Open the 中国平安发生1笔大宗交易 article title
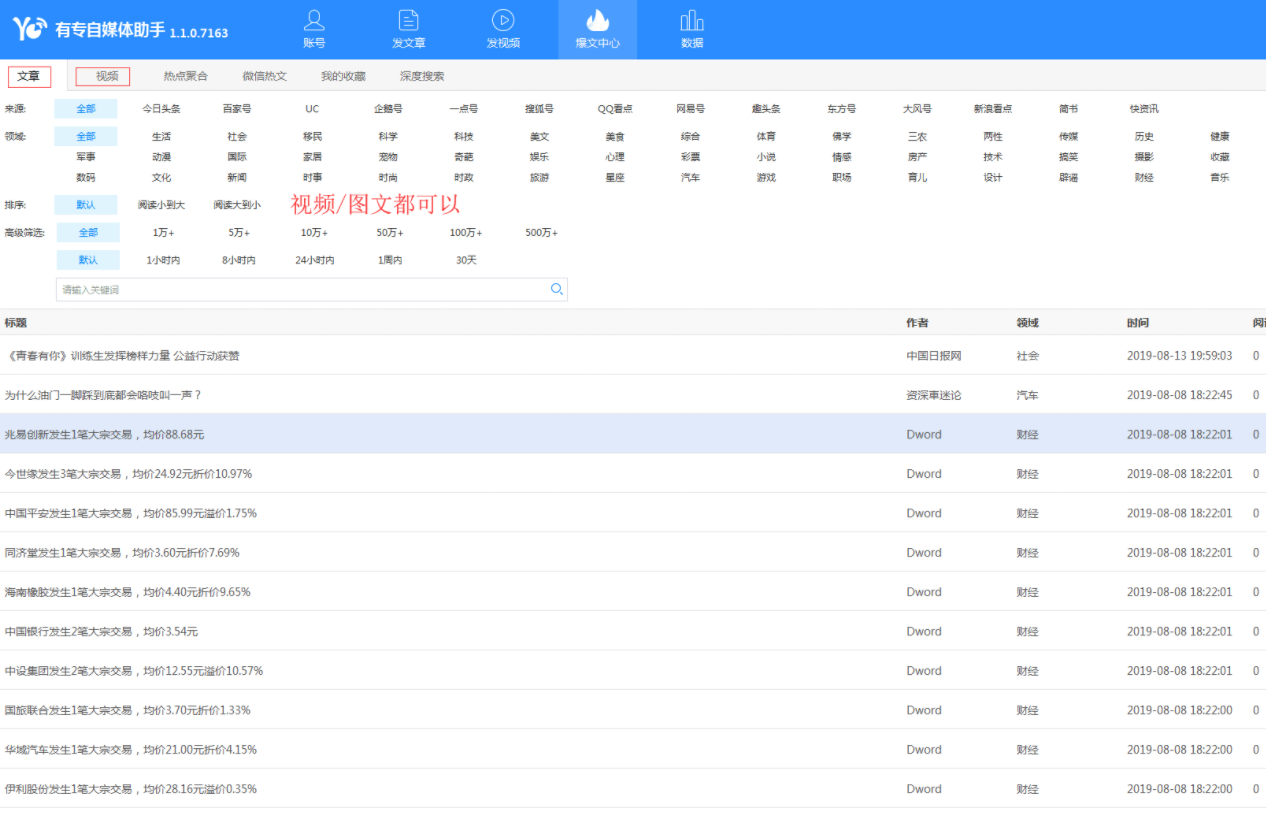Image resolution: width=1266 pixels, height=813 pixels. [130, 513]
